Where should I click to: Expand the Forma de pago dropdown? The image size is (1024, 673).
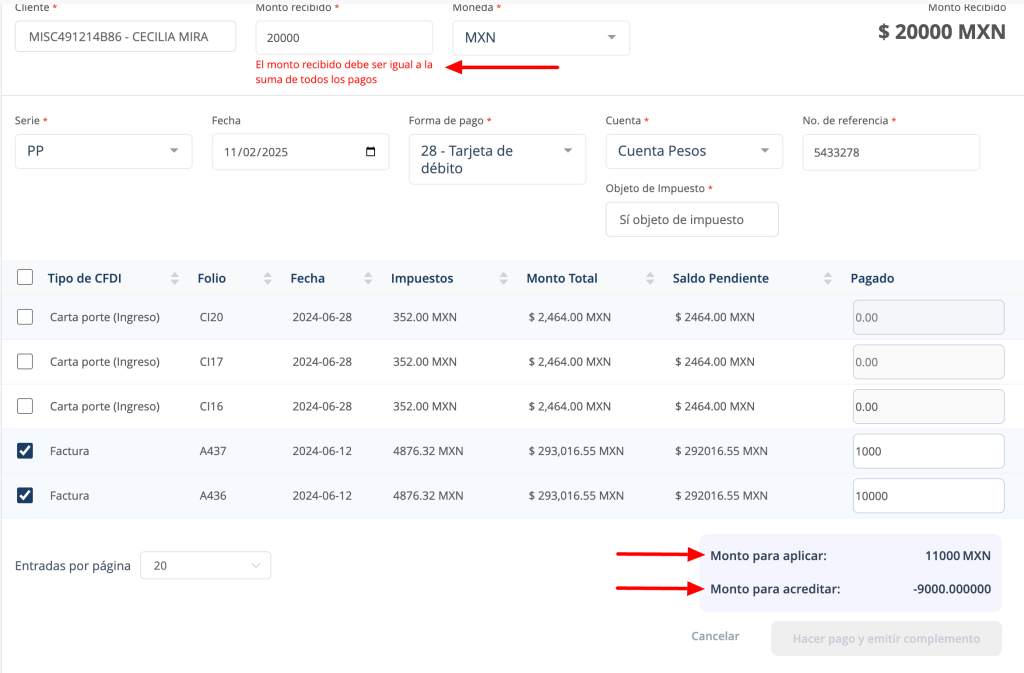coord(497,159)
